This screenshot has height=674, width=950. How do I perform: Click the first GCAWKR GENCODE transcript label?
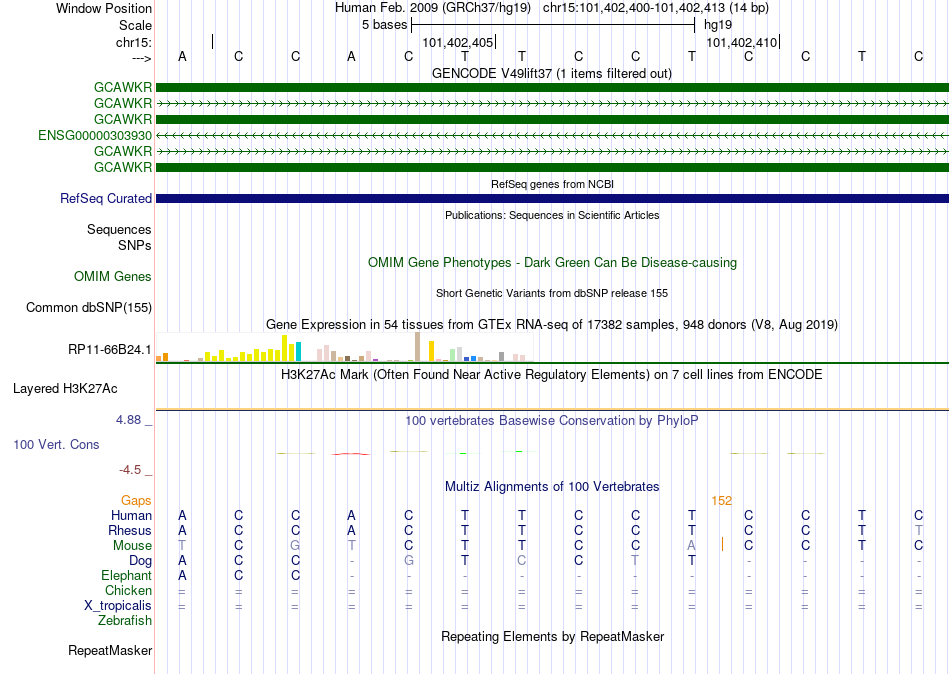[123, 87]
